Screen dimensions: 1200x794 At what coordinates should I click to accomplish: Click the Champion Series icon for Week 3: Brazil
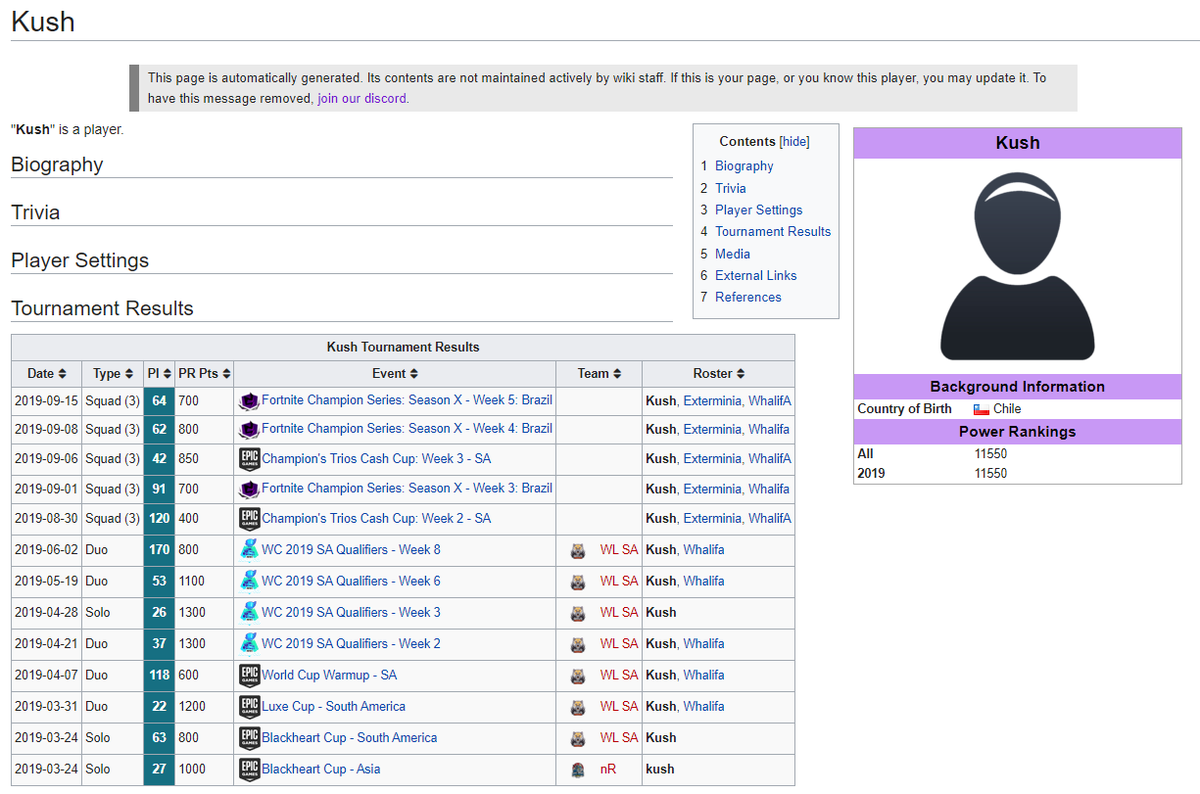pyautogui.click(x=250, y=489)
